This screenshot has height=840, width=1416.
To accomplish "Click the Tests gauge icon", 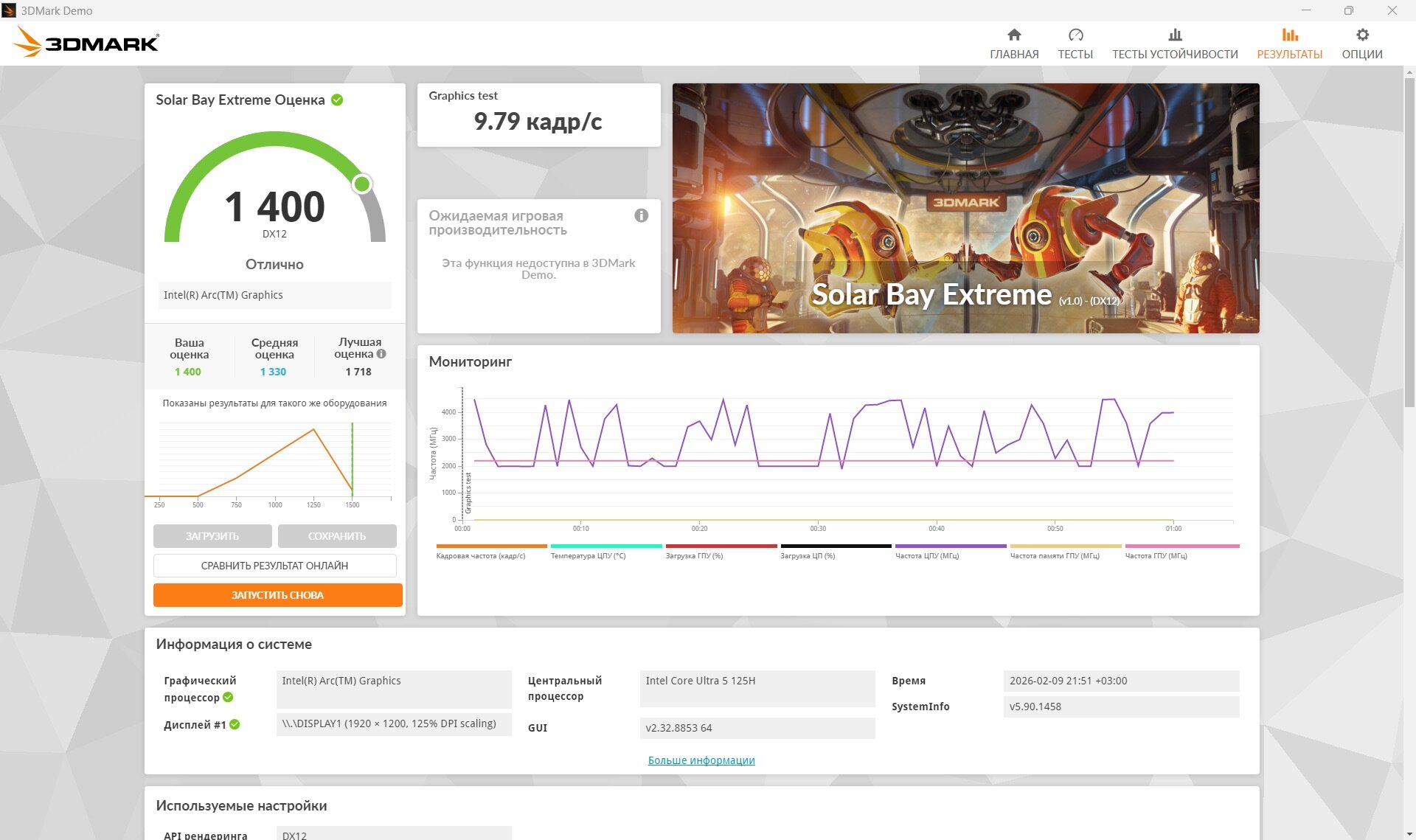I will tap(1075, 35).
